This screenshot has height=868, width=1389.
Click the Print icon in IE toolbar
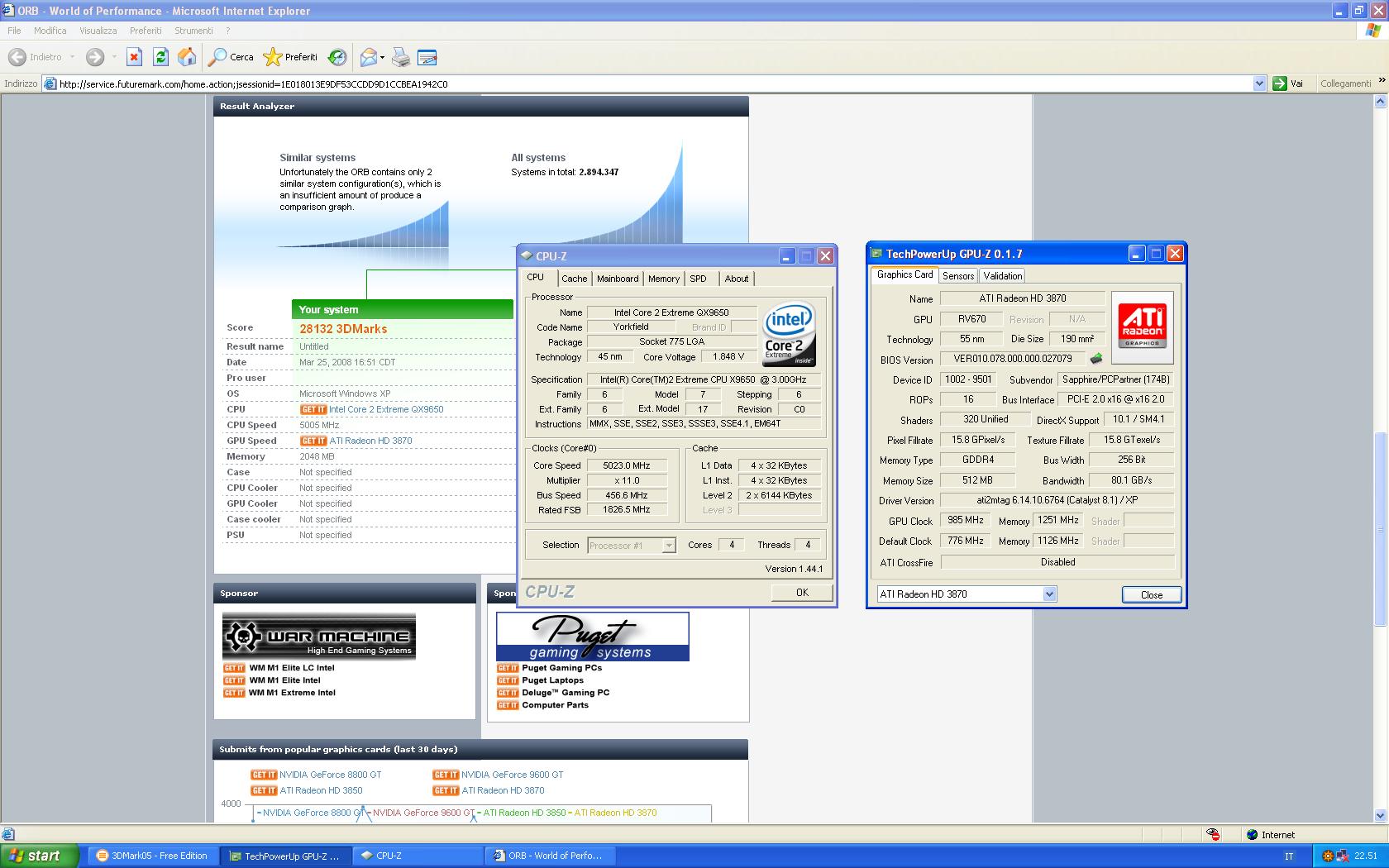(401, 57)
